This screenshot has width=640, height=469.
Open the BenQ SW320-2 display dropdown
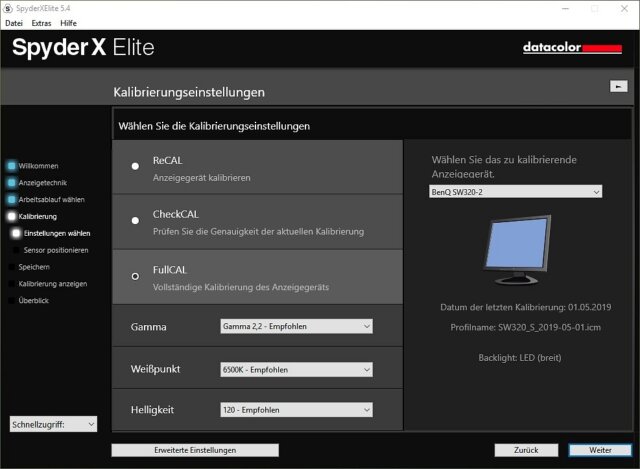coord(516,191)
